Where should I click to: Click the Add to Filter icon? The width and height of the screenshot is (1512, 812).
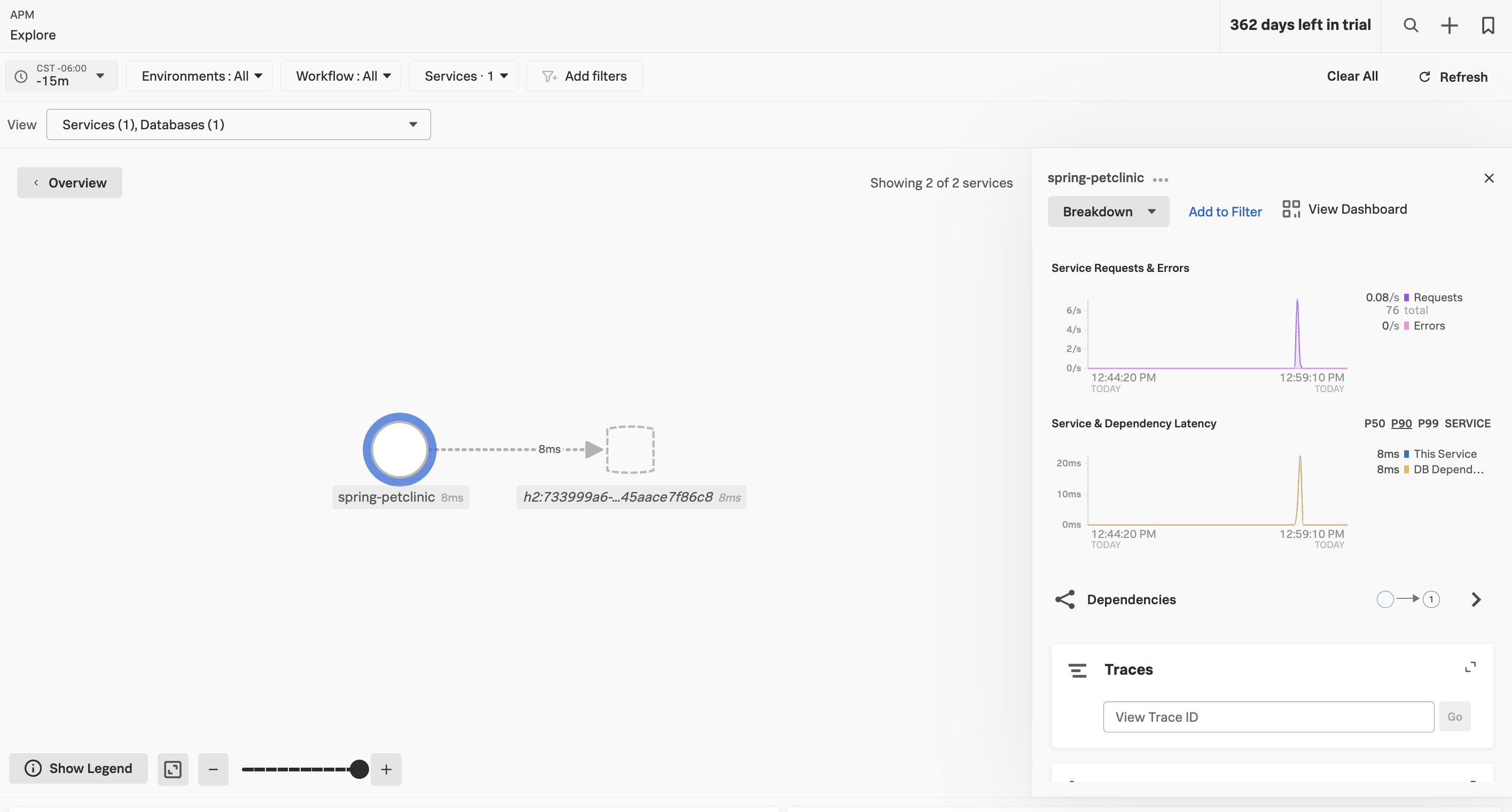tap(1224, 211)
